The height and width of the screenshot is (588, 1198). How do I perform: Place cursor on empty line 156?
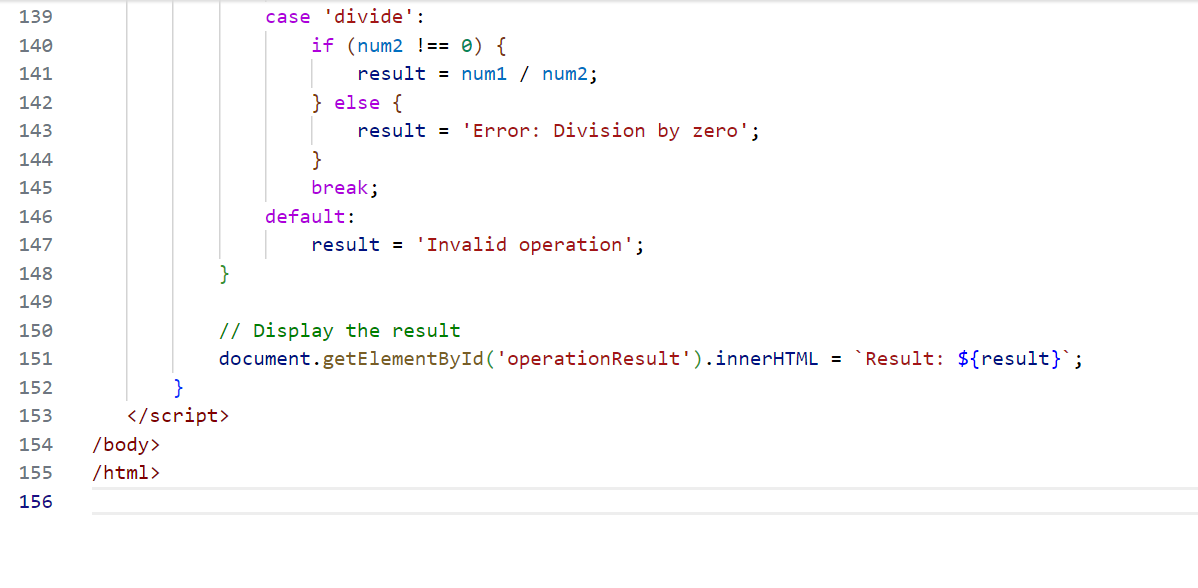pos(644,502)
